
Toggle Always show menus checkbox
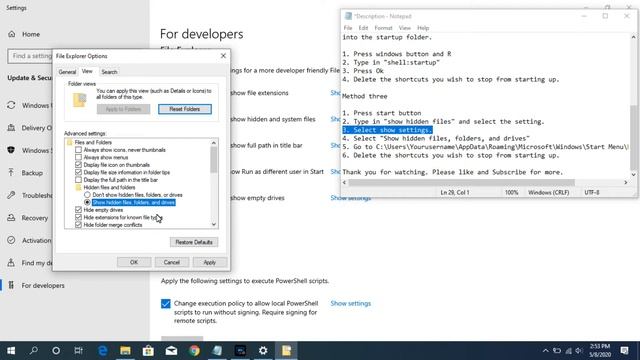[x=78, y=157]
